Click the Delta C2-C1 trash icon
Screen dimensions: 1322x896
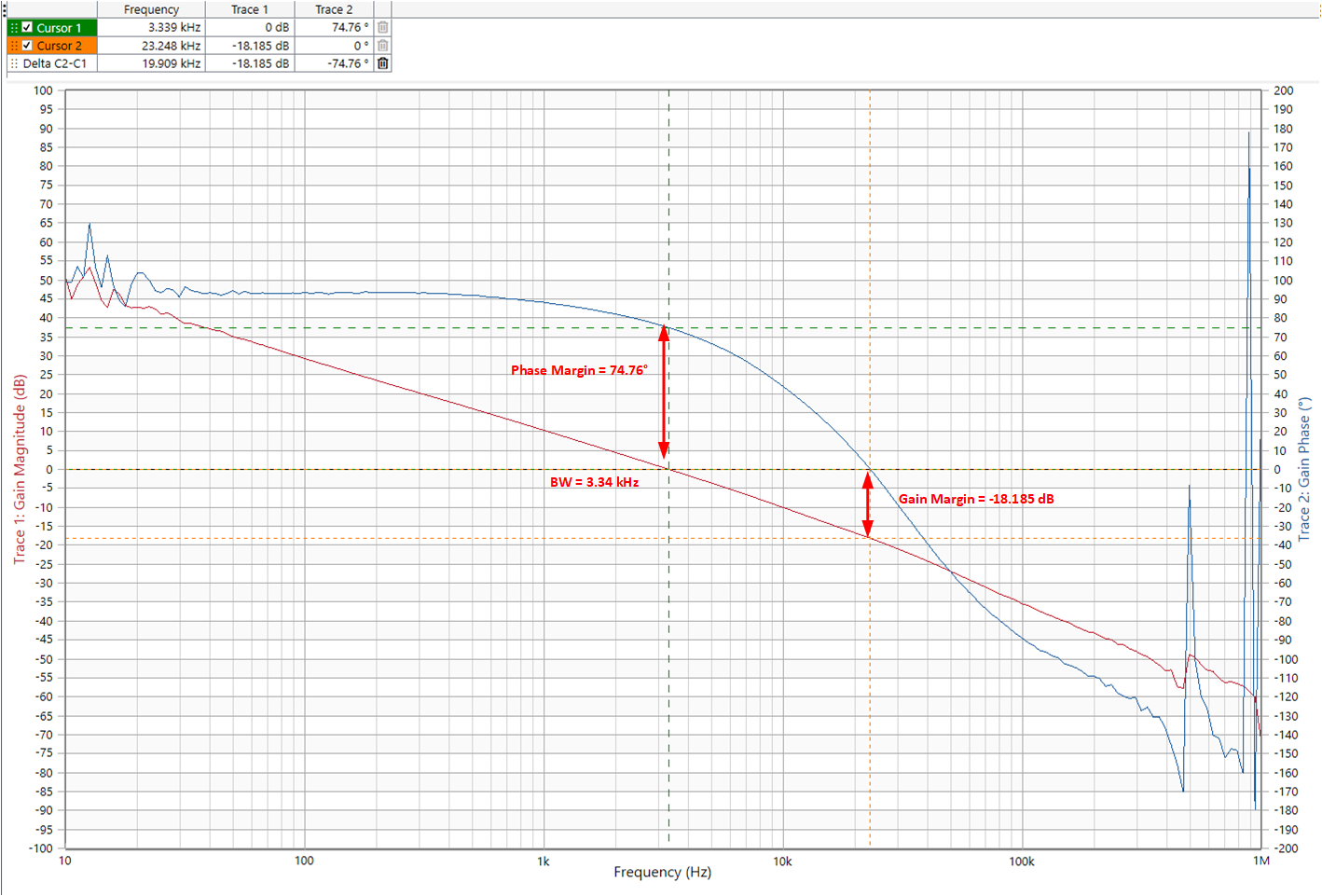[383, 63]
